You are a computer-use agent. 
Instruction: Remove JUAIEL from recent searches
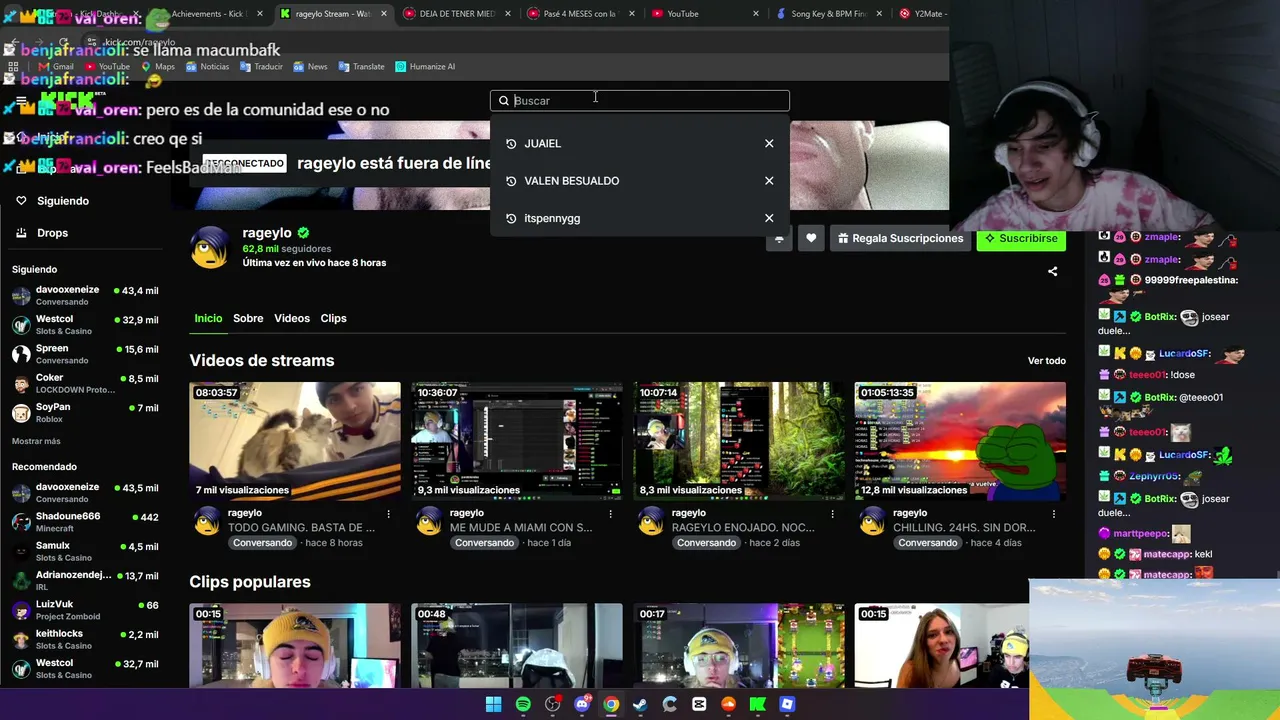[x=769, y=144]
